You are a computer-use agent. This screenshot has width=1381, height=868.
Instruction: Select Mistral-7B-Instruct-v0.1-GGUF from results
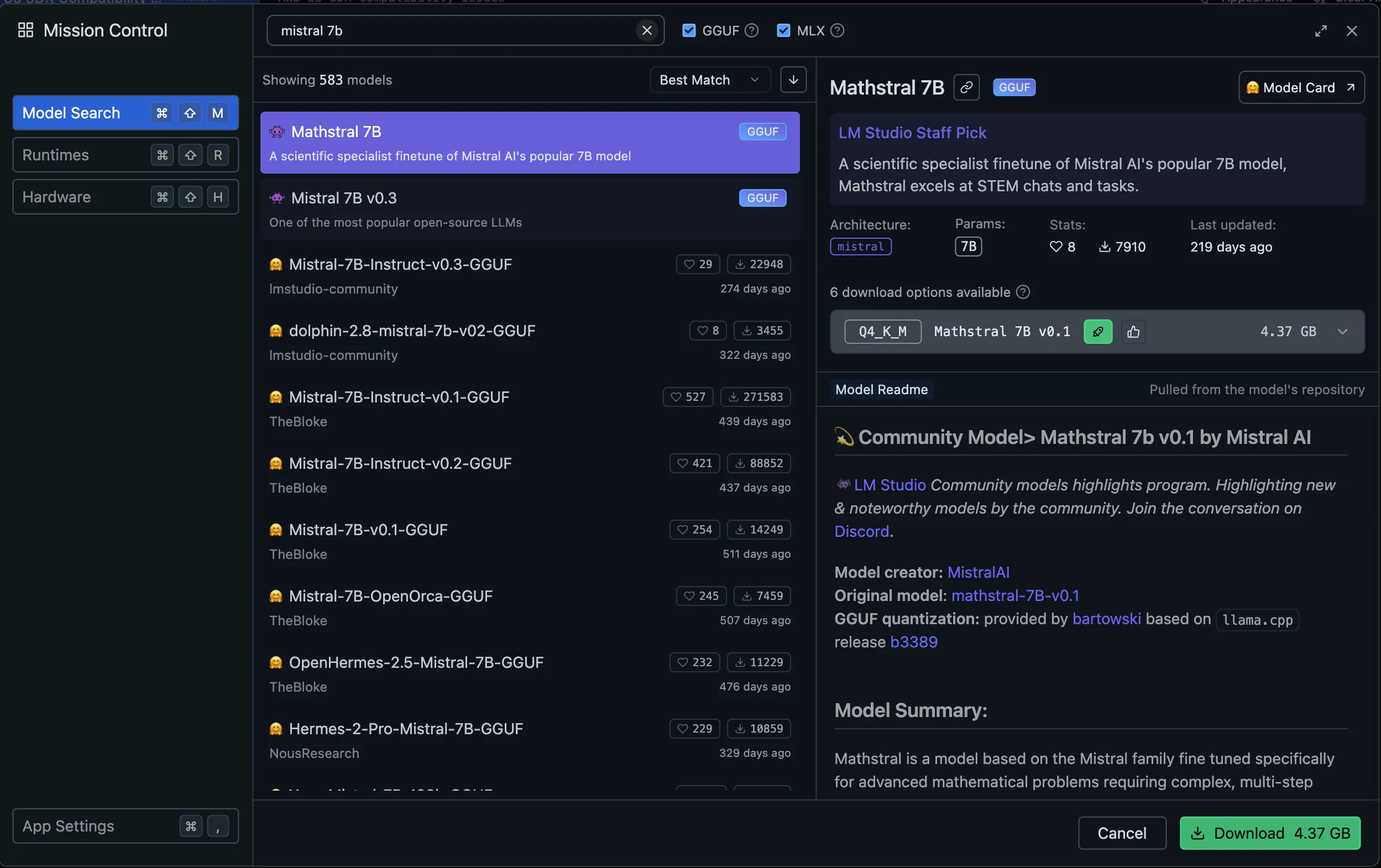coord(530,409)
